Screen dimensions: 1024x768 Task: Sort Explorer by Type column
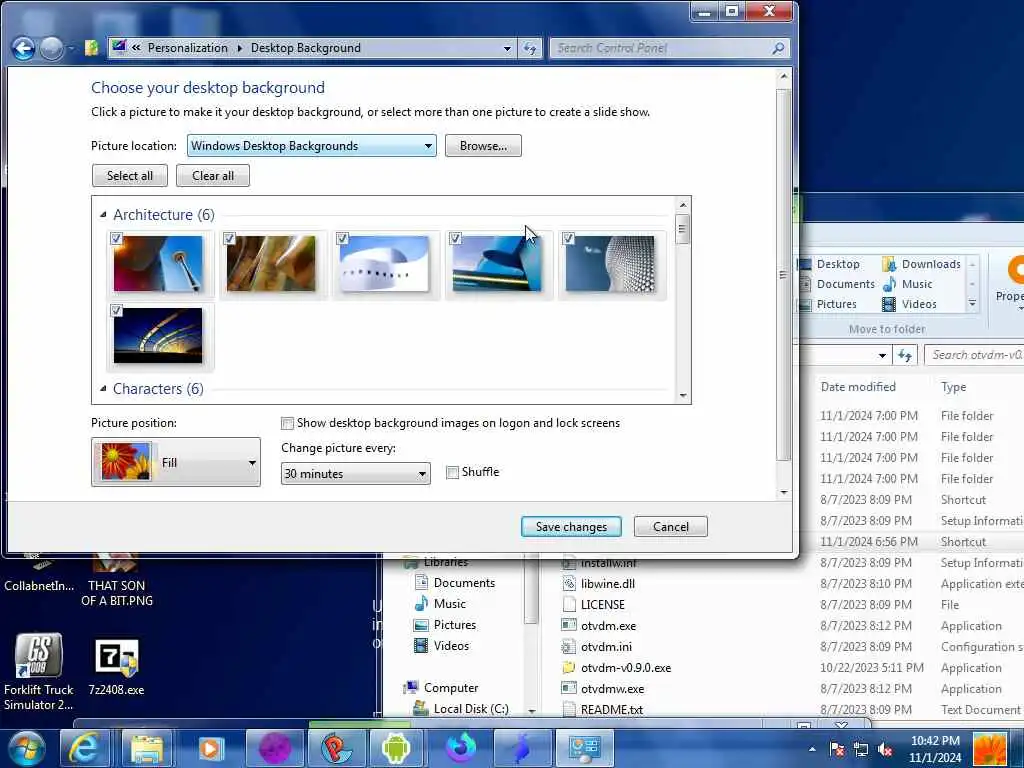point(953,387)
